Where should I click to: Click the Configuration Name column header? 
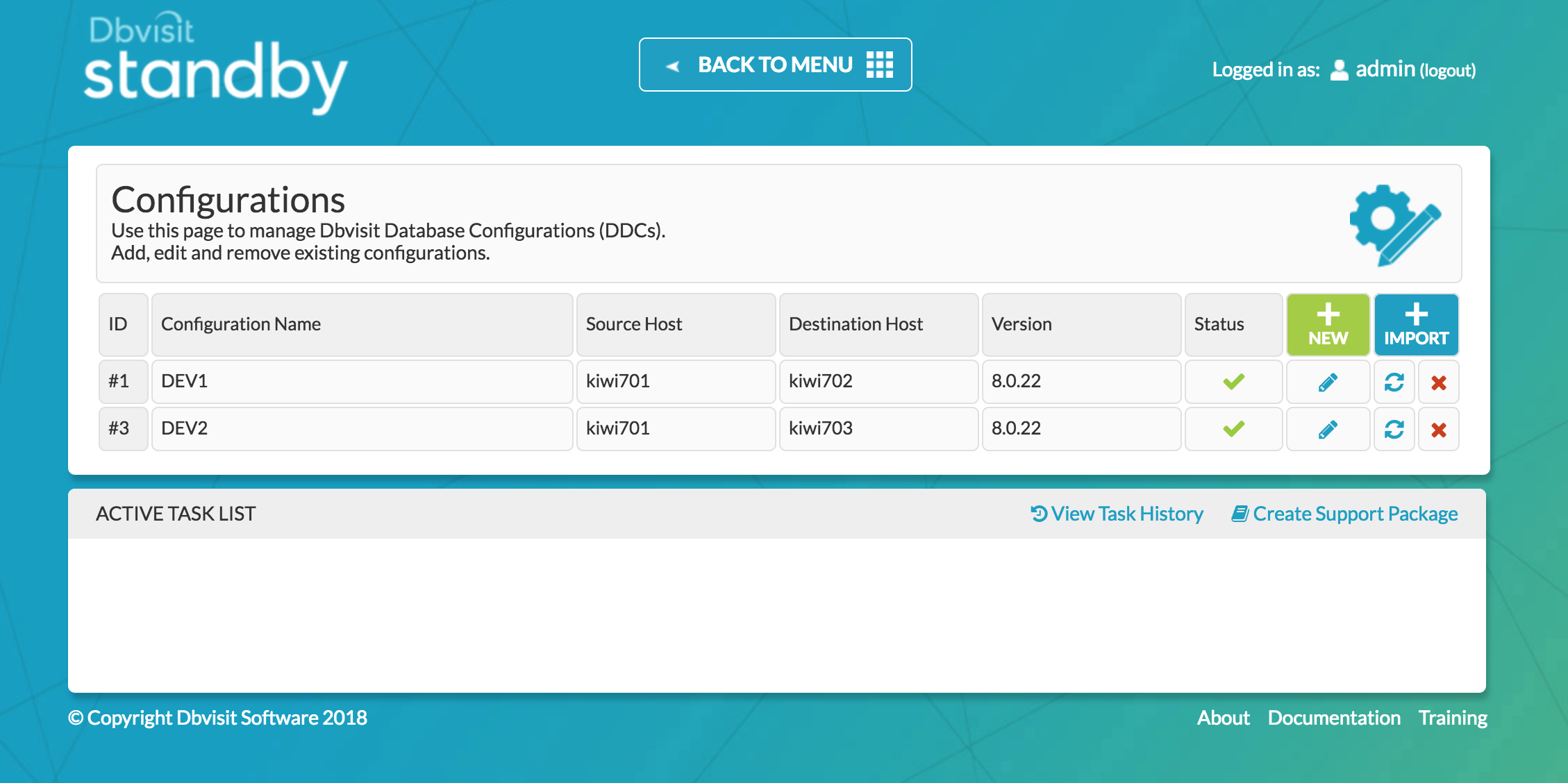point(362,324)
